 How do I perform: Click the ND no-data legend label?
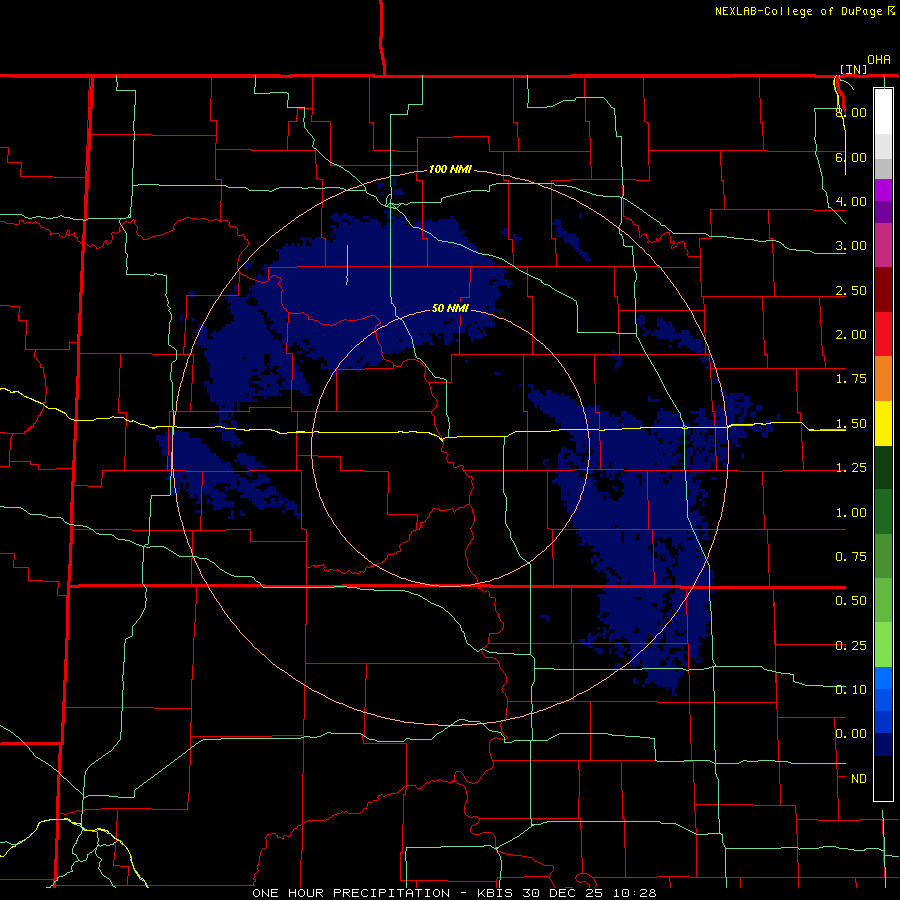coord(859,779)
